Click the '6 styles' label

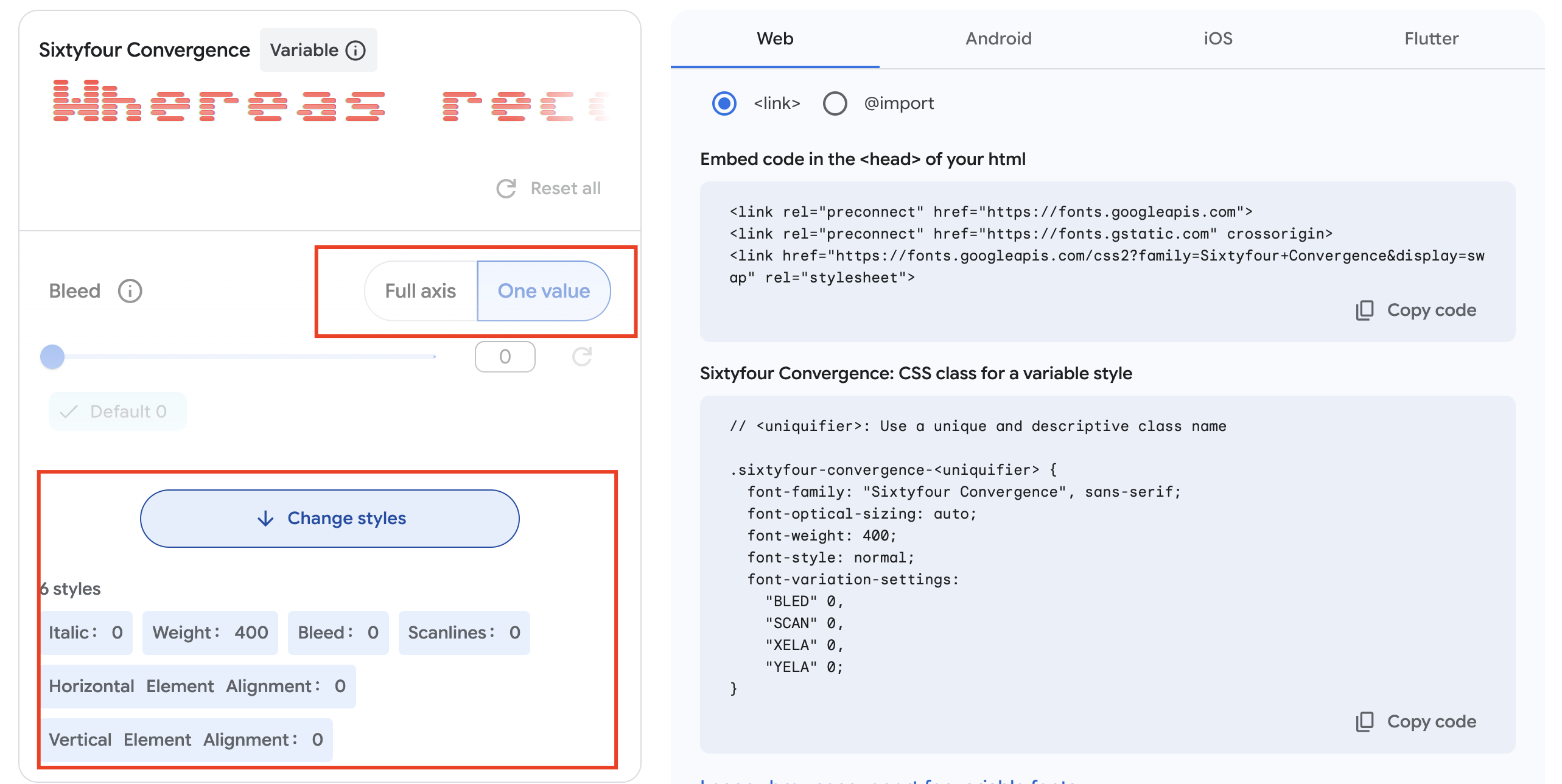click(70, 589)
